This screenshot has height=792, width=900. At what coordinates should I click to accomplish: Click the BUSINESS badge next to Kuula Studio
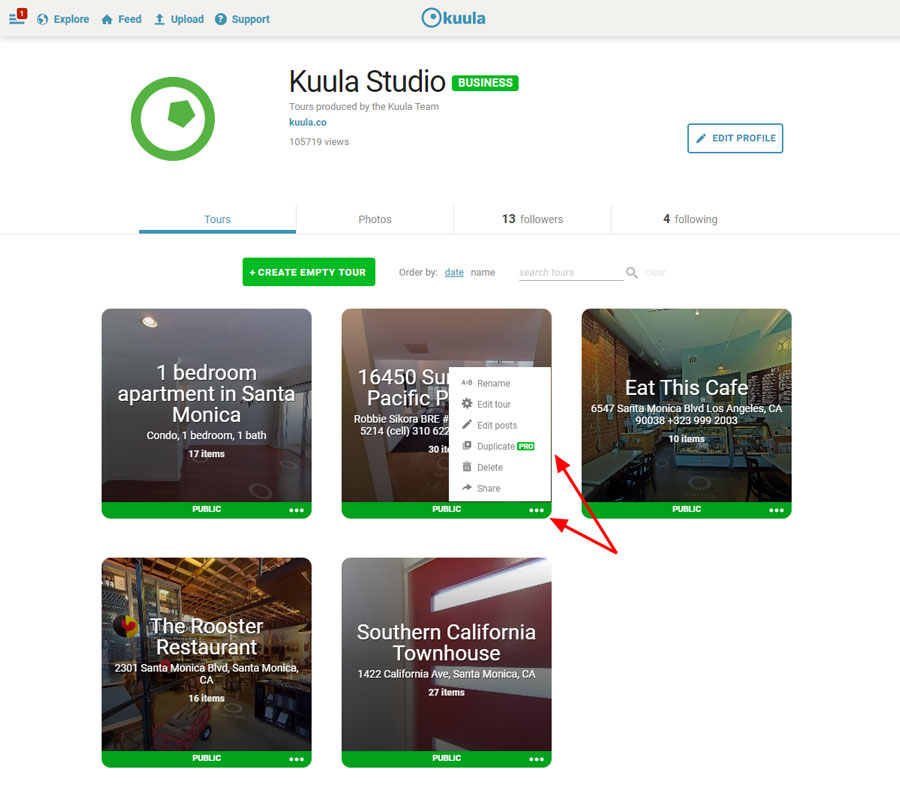tap(485, 83)
